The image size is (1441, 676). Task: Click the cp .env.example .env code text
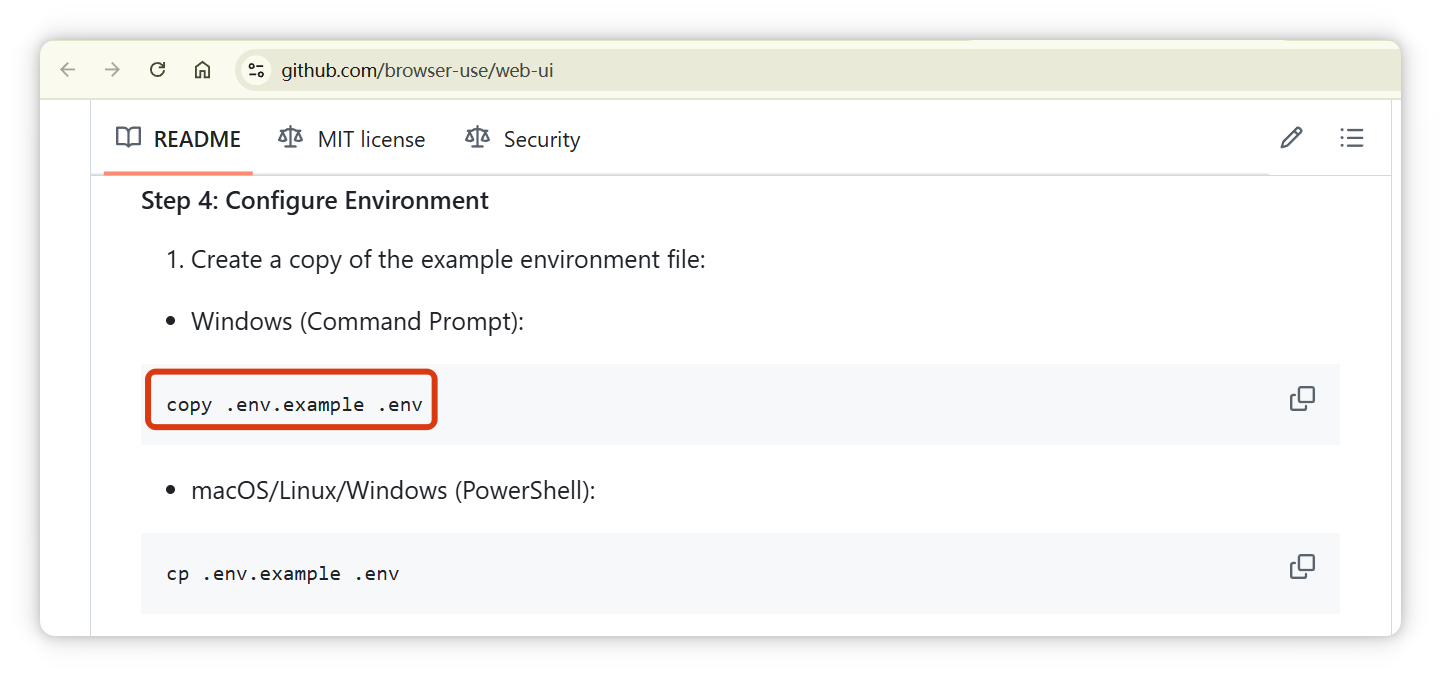[282, 574]
